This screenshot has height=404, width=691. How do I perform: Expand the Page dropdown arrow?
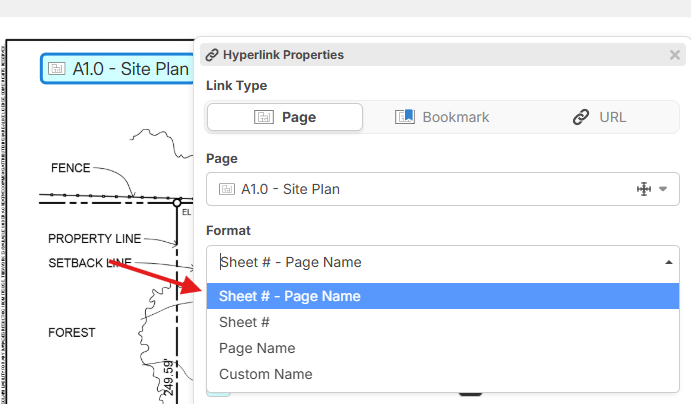663,188
